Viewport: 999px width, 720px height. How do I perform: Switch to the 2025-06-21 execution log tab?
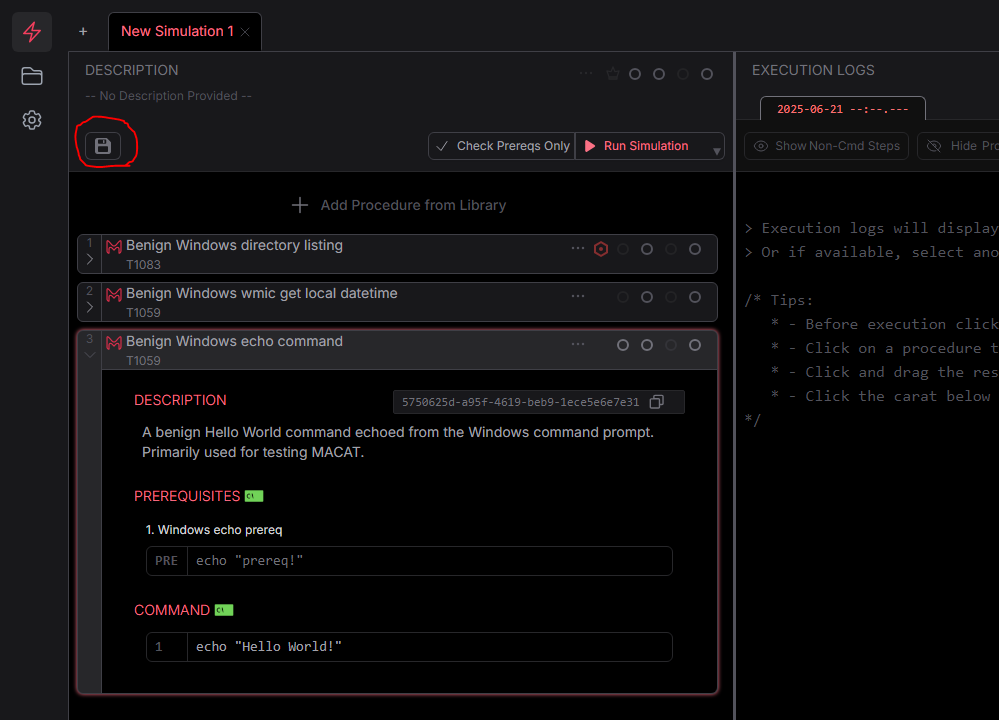843,108
